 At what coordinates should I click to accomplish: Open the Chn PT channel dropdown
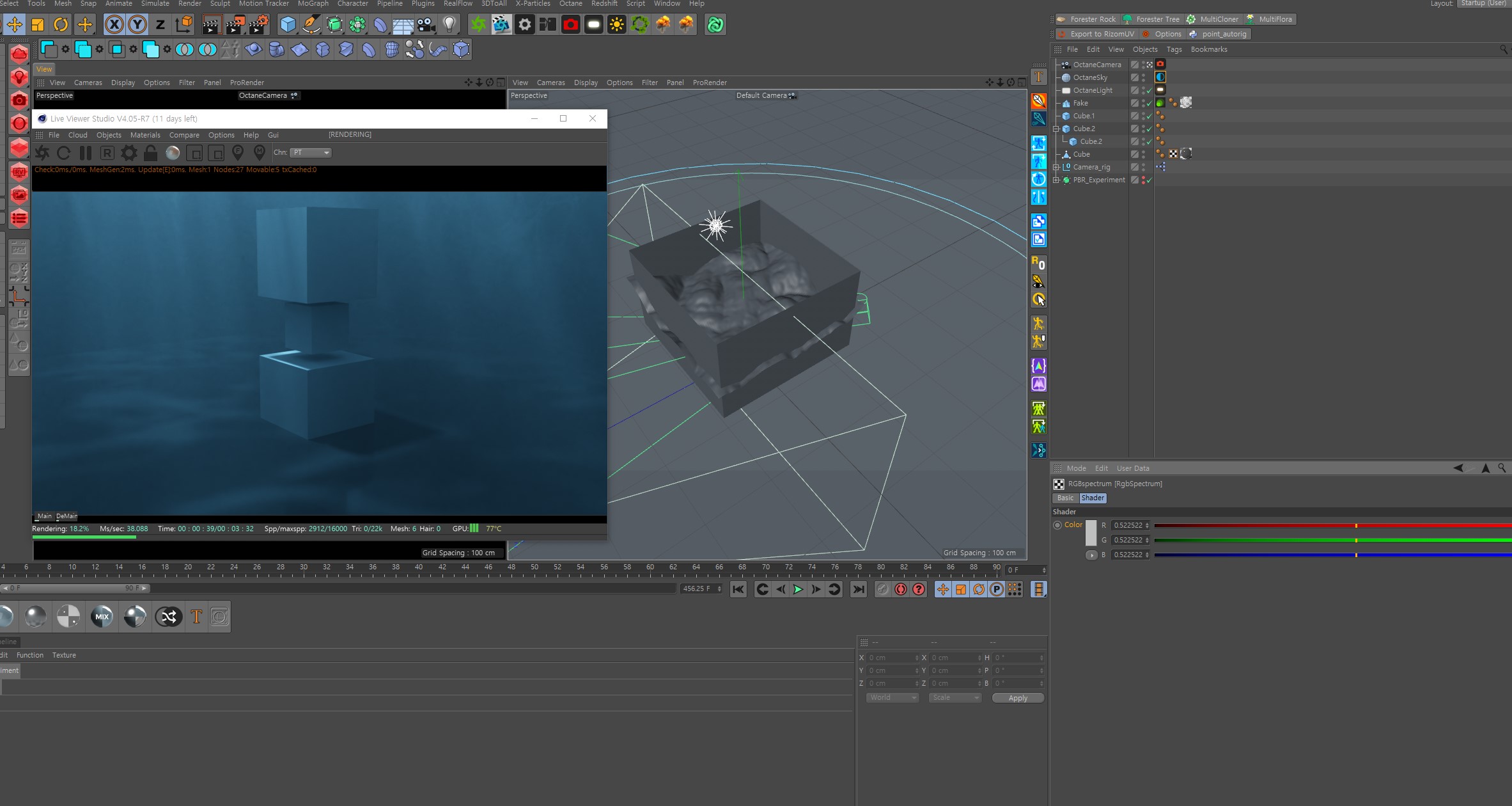coord(311,153)
